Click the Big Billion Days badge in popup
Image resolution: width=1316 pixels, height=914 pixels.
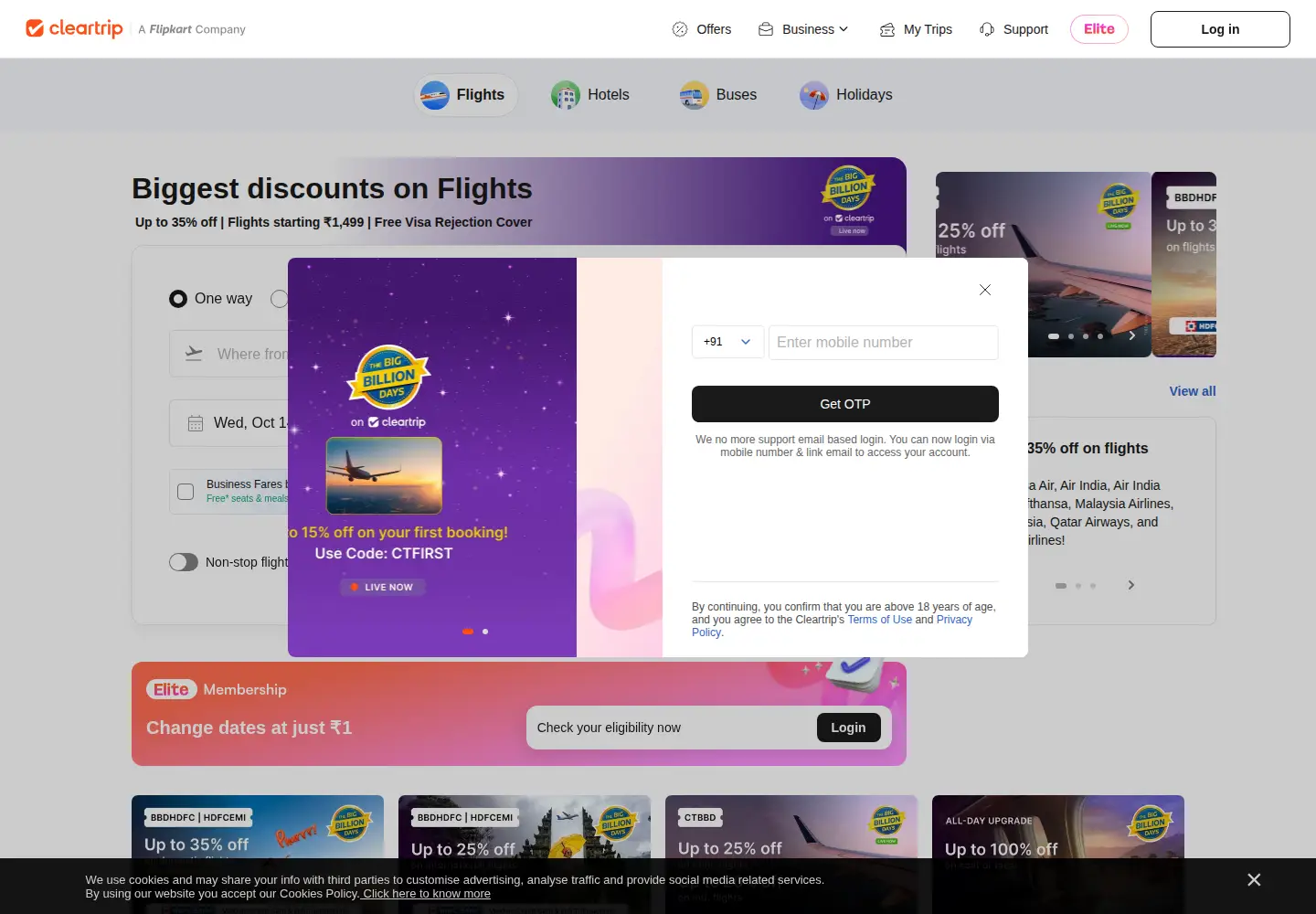[389, 377]
